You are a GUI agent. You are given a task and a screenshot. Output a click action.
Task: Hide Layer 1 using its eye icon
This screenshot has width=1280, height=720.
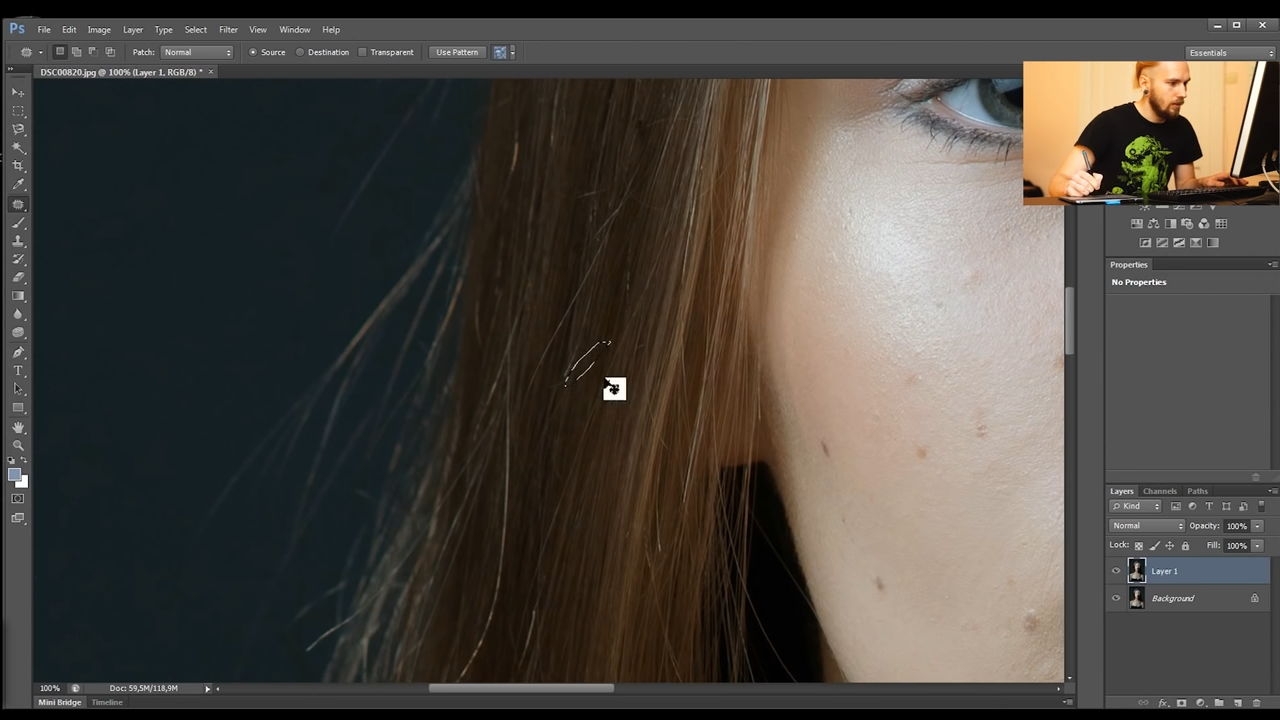tap(1116, 571)
